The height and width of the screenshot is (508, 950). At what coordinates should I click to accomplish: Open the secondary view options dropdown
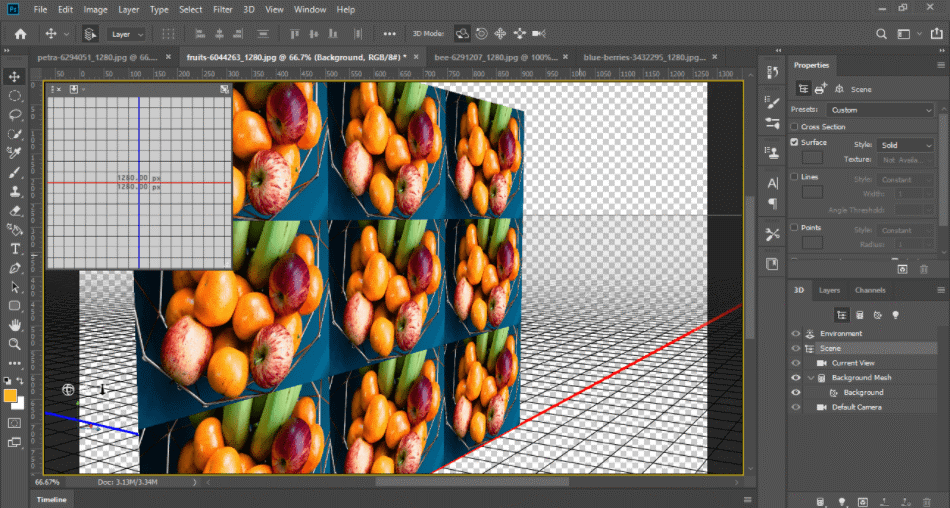pyautogui.click(x=76, y=89)
